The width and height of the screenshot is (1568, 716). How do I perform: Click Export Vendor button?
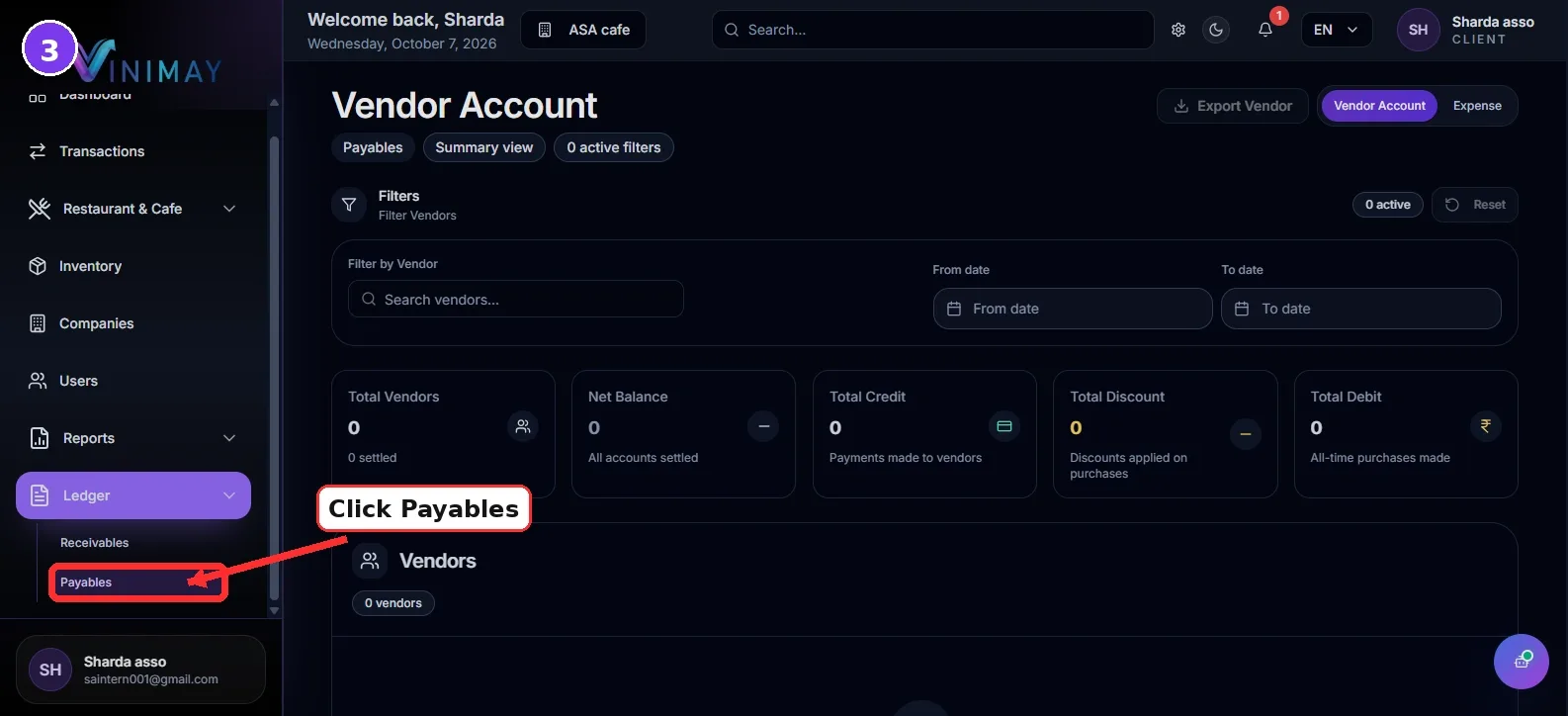click(x=1232, y=106)
